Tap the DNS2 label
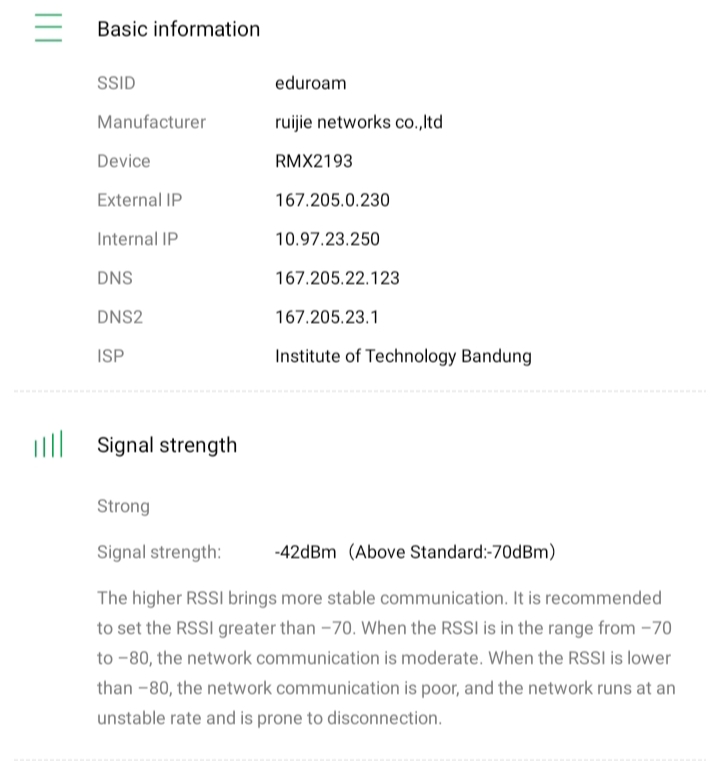 (x=120, y=317)
